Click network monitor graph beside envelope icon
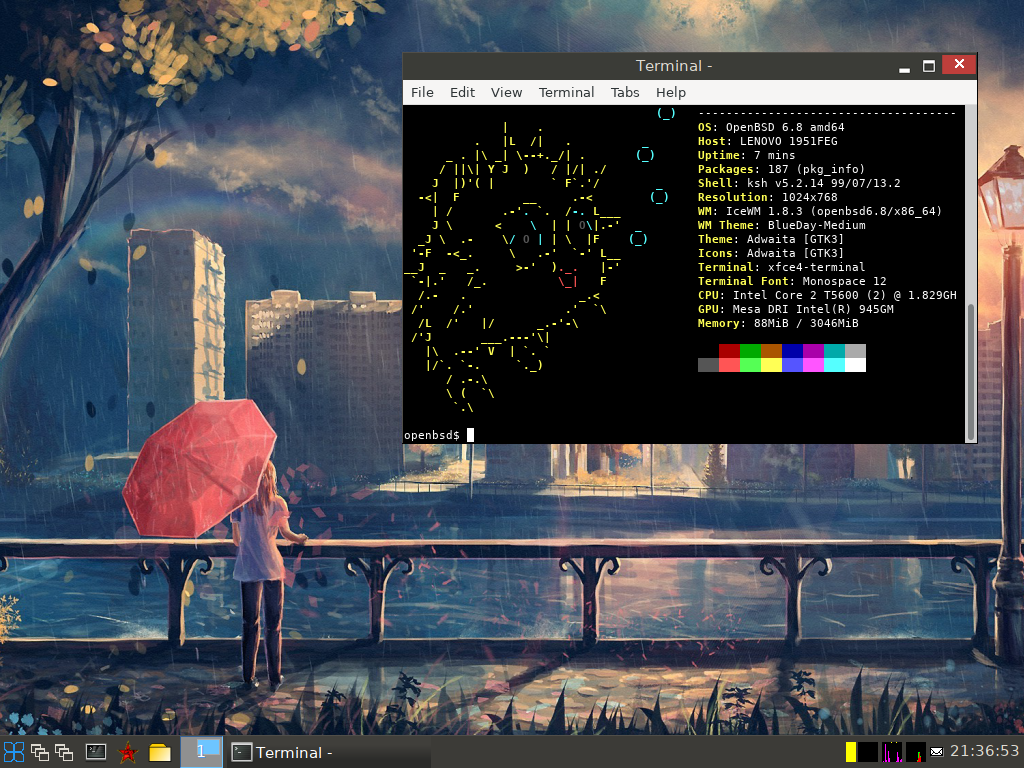The image size is (1024, 768). coord(915,752)
